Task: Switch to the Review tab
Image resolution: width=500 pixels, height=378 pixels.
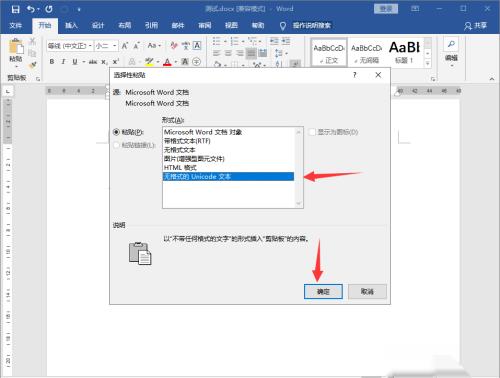Action: (x=205, y=25)
